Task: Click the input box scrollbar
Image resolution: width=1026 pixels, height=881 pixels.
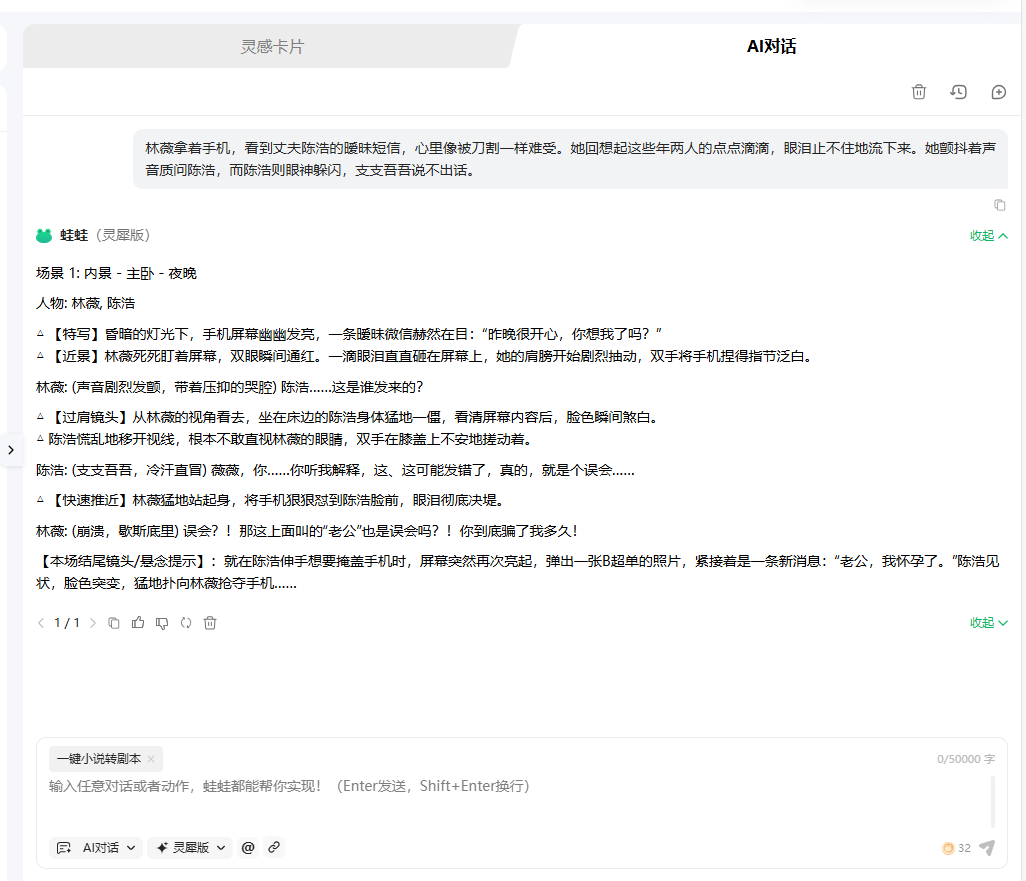Action: point(993,802)
